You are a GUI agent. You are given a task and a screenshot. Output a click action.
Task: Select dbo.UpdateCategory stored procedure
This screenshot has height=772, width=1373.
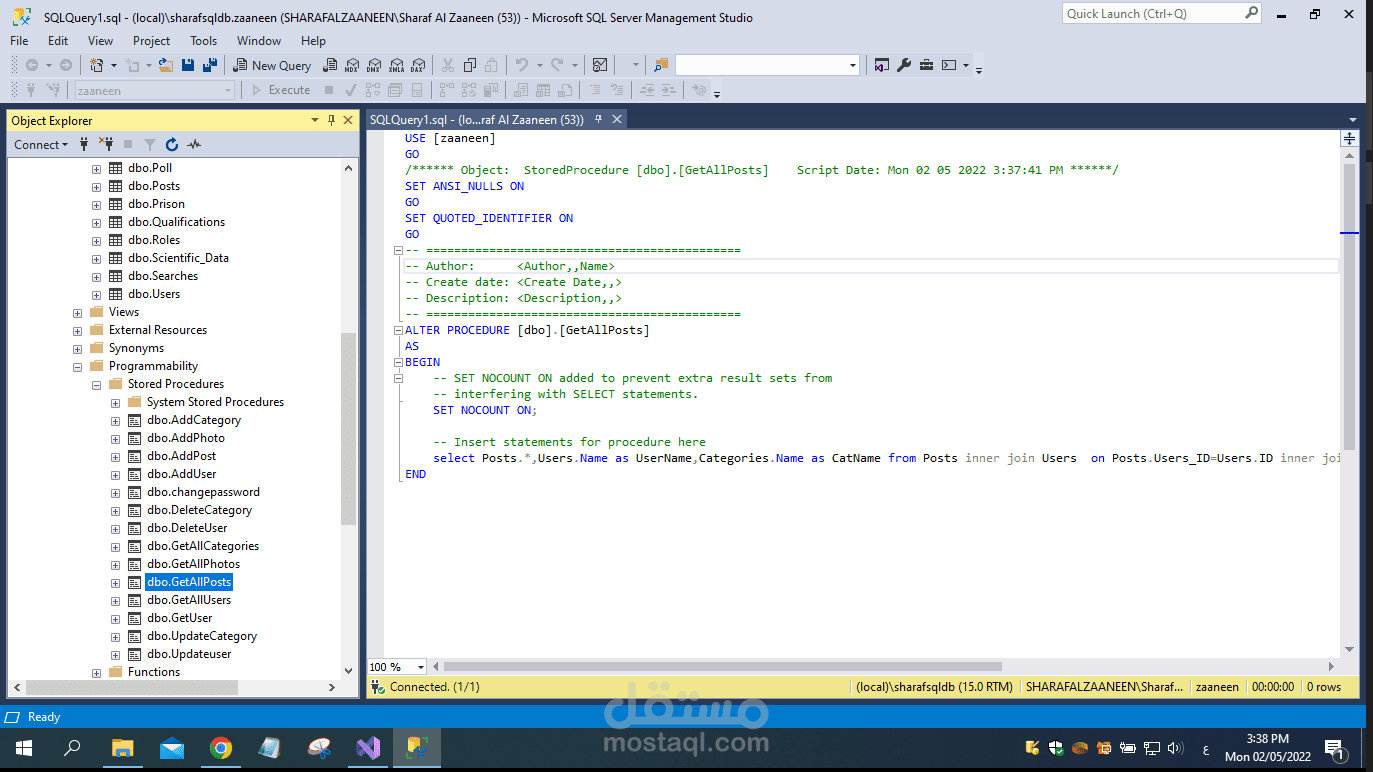[x=202, y=636]
